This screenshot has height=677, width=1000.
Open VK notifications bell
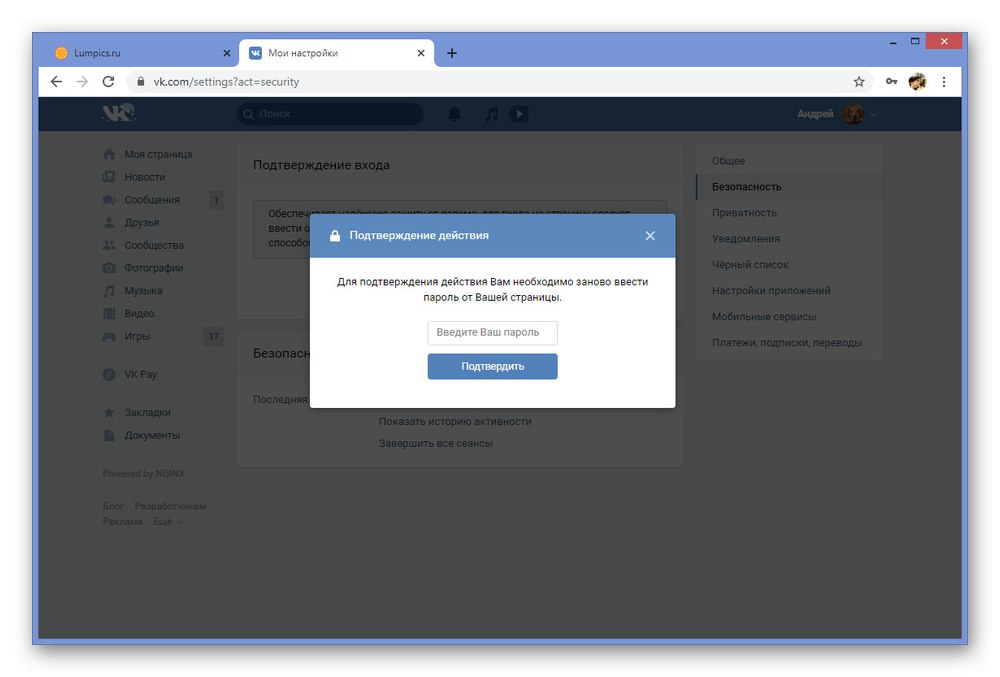click(454, 114)
